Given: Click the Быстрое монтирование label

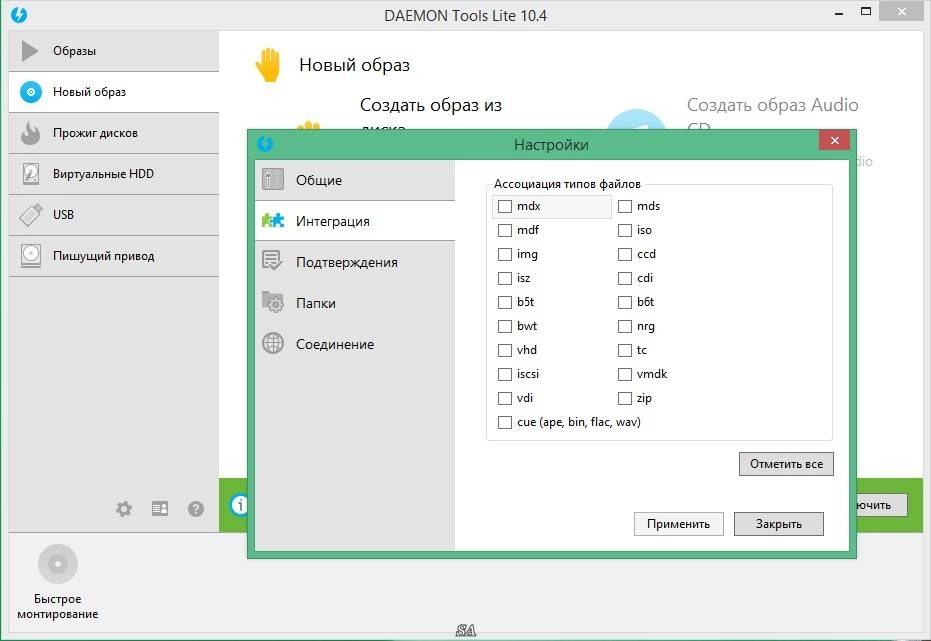Looking at the screenshot, I should pos(58,606).
